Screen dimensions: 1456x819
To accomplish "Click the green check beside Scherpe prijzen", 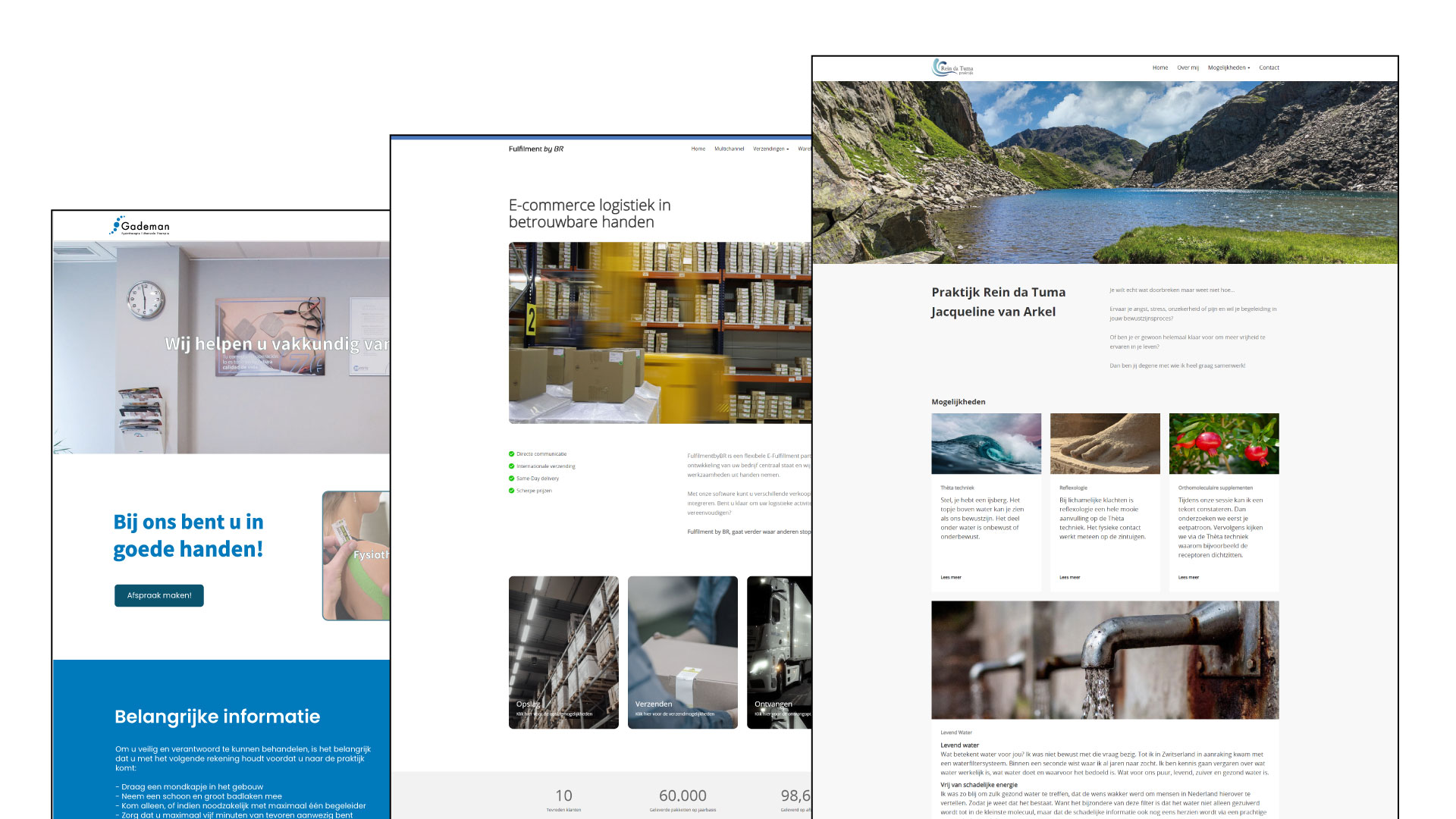I will 511,491.
